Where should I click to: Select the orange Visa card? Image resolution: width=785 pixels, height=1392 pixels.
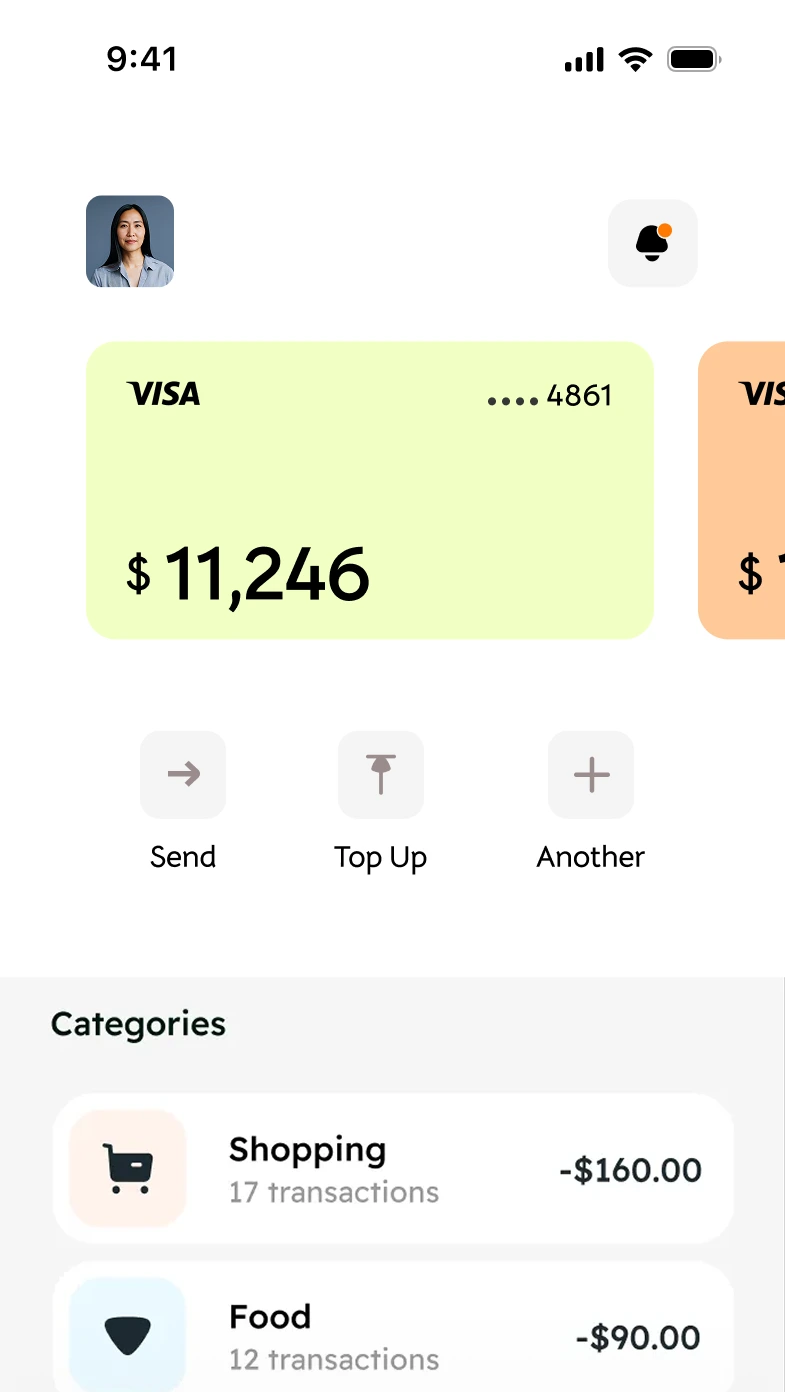coord(742,490)
